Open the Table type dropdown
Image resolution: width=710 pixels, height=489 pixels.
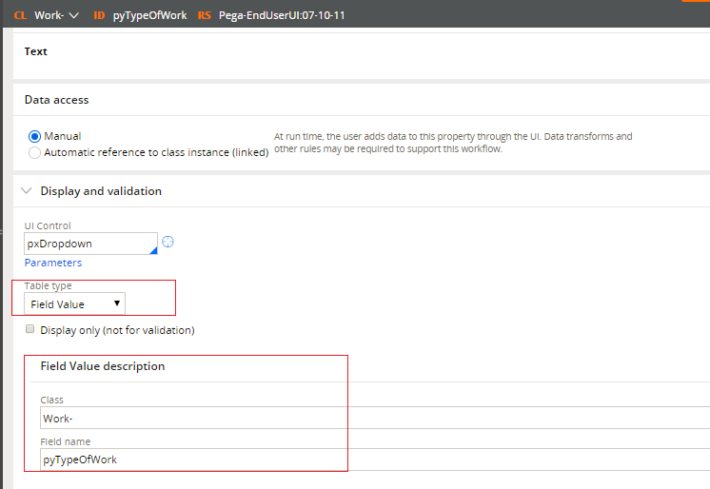click(x=76, y=303)
